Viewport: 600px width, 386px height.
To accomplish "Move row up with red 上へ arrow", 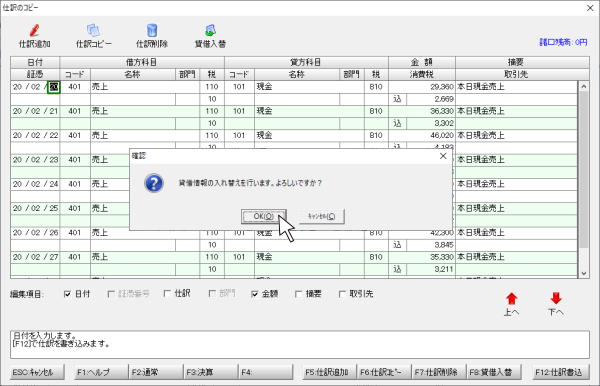I will [512, 299].
